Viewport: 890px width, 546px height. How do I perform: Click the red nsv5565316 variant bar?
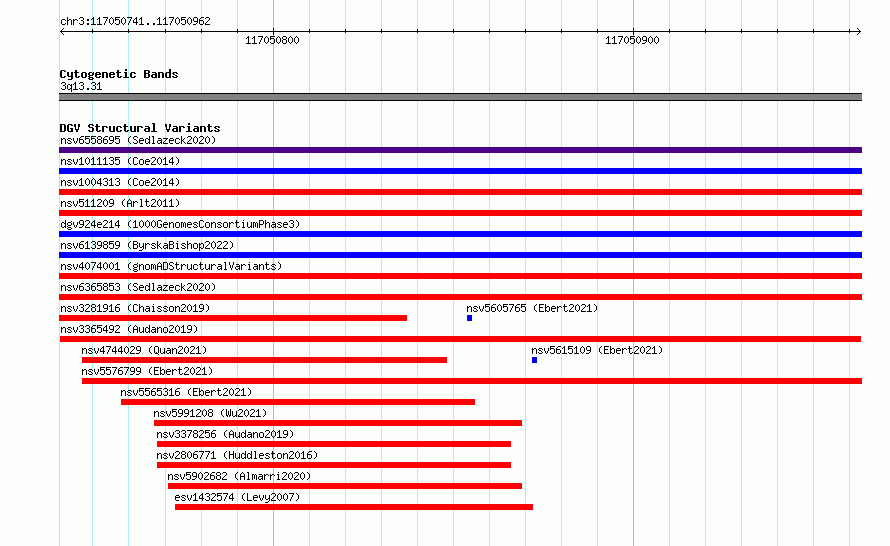tap(298, 402)
